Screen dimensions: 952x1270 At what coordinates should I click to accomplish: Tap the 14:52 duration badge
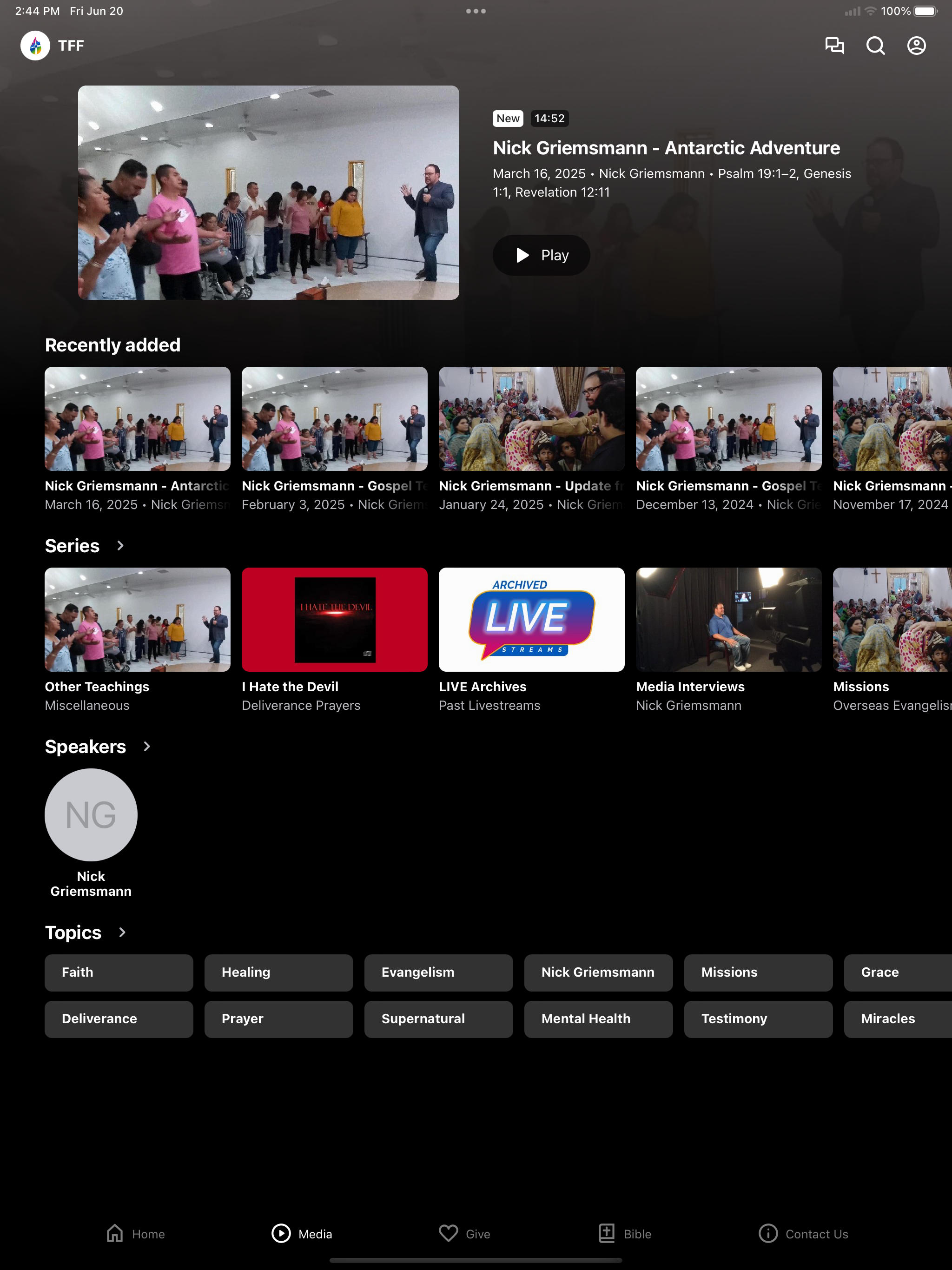pos(549,118)
